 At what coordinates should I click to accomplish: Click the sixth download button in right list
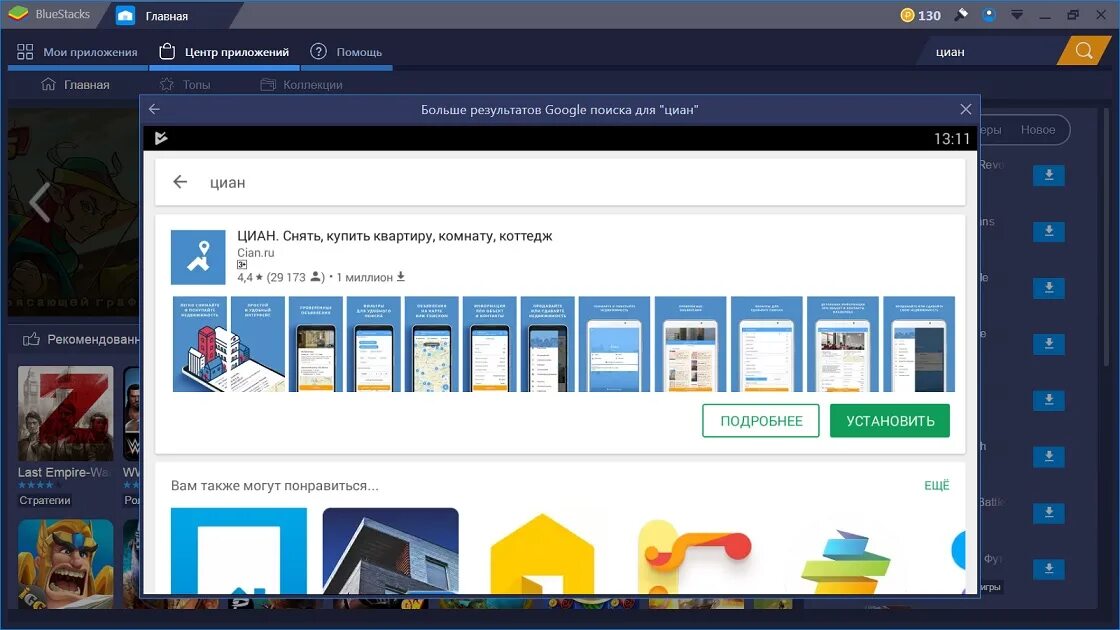[1049, 456]
